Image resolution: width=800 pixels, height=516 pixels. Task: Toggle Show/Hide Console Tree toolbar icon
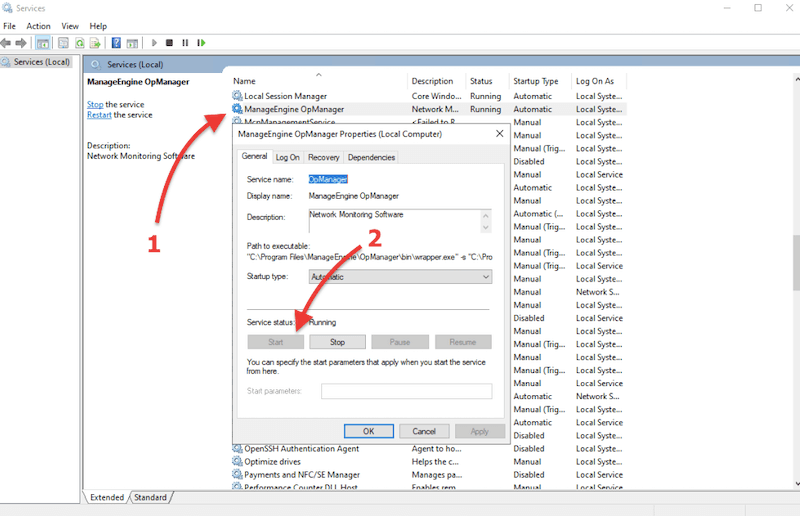click(43, 43)
